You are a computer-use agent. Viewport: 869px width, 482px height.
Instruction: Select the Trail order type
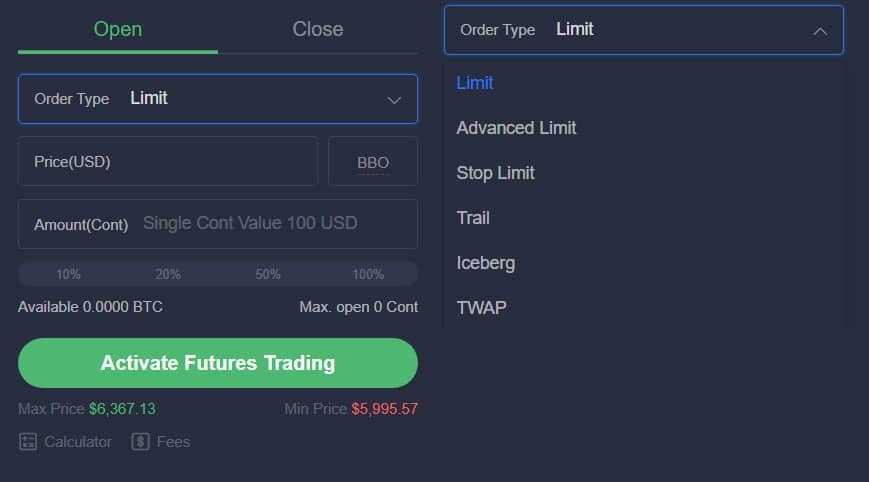(473, 218)
